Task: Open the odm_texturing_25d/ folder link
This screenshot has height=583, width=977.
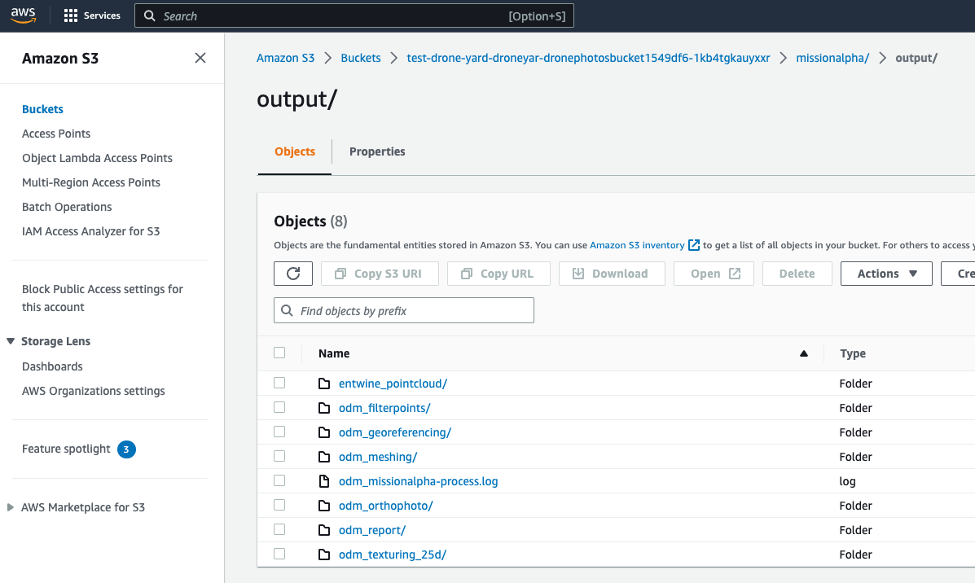Action: point(393,554)
